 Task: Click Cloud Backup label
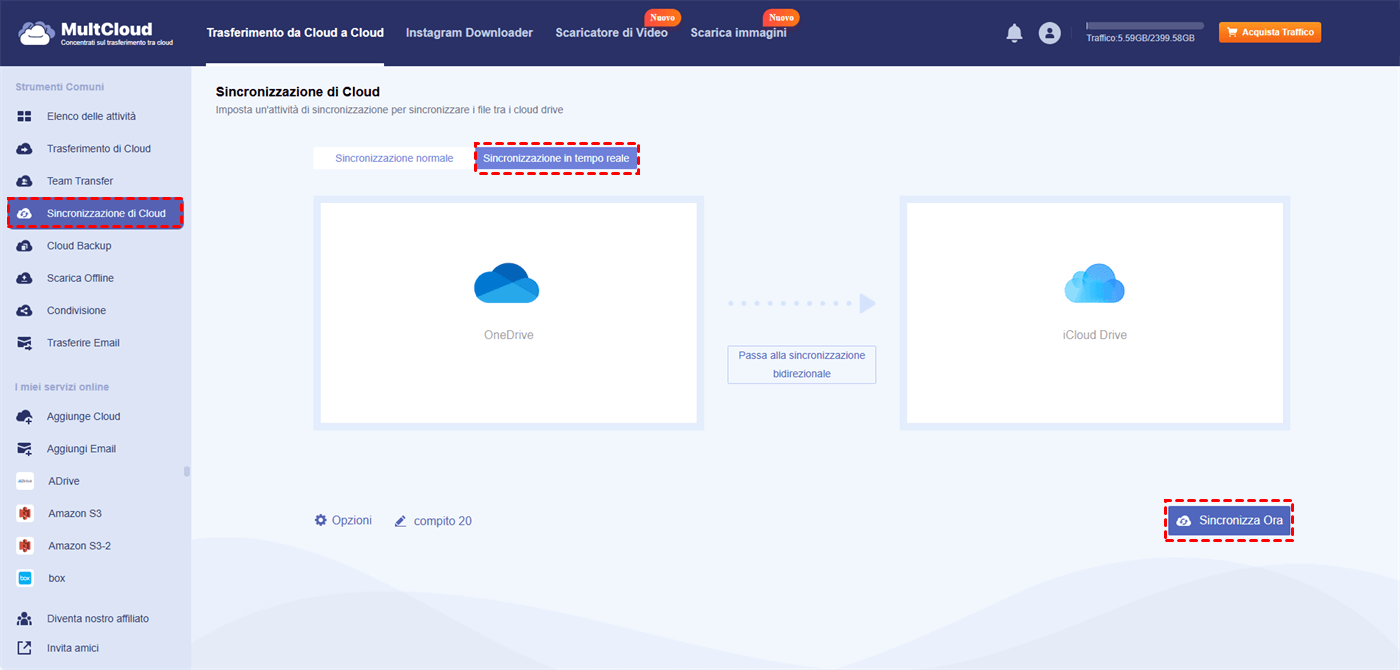coord(79,246)
